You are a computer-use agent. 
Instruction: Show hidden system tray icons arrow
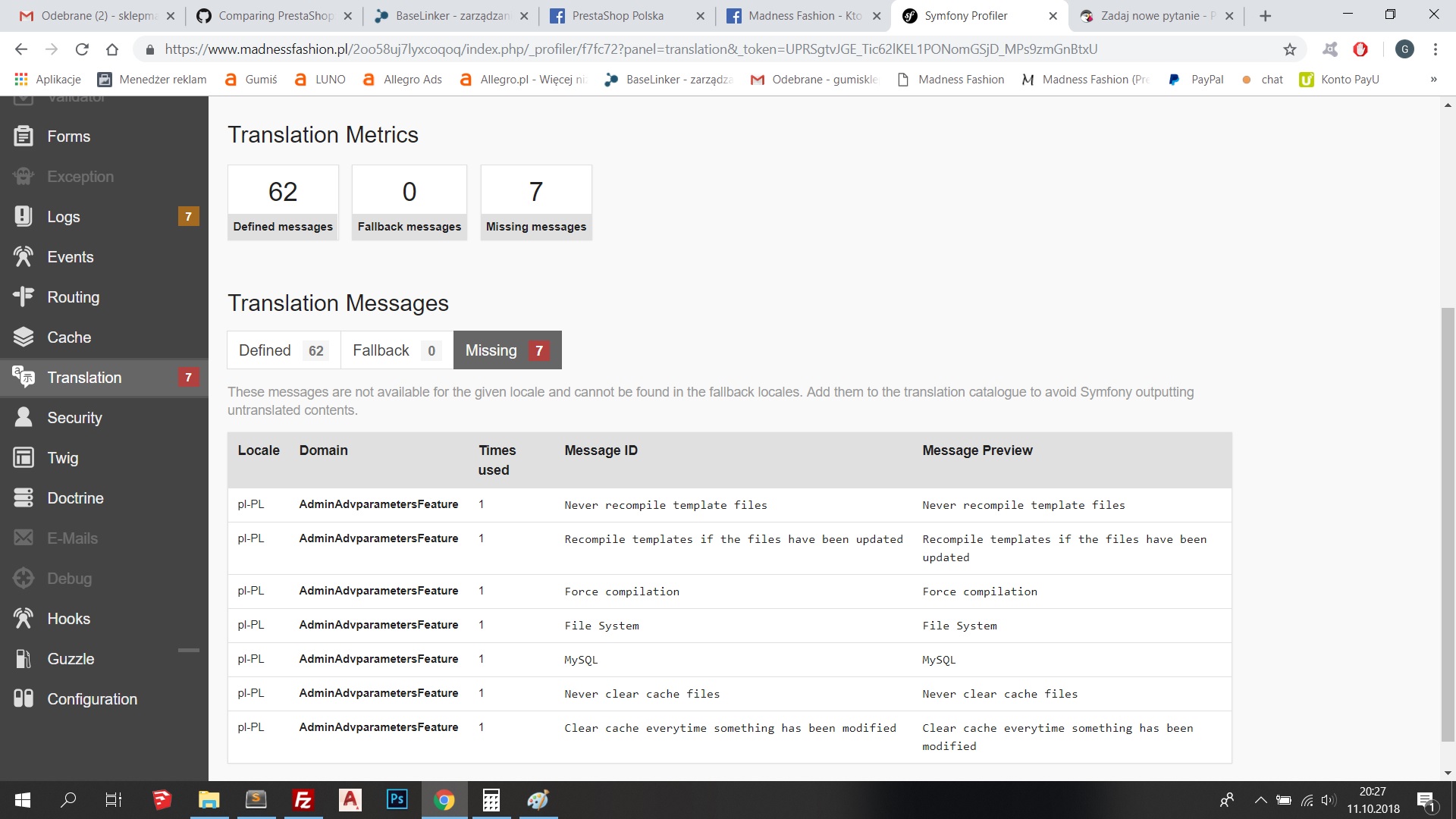pyautogui.click(x=1260, y=800)
